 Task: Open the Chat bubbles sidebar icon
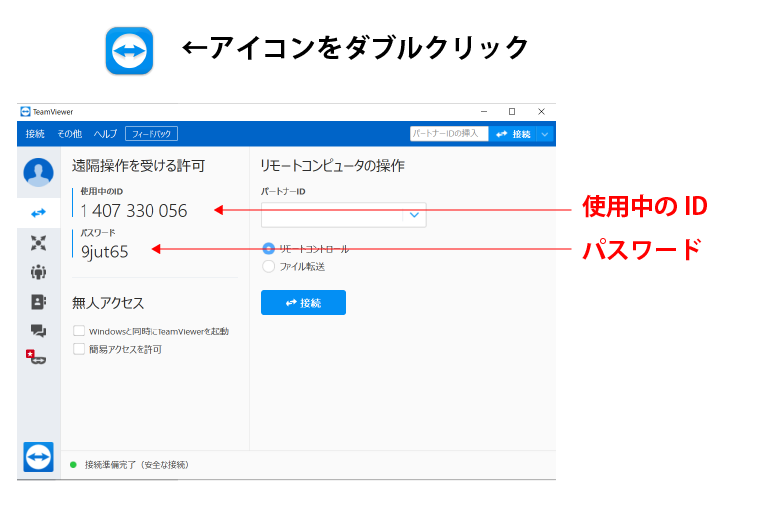(38, 331)
